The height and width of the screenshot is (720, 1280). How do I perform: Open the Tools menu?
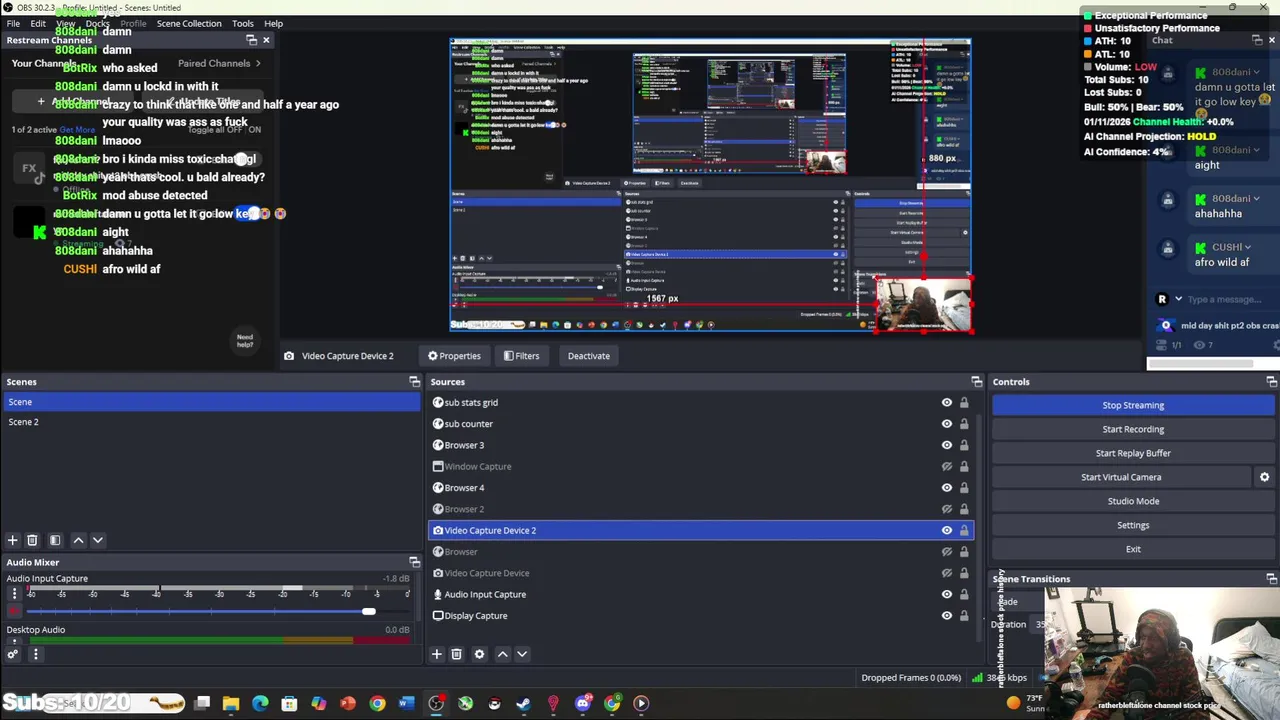point(243,23)
